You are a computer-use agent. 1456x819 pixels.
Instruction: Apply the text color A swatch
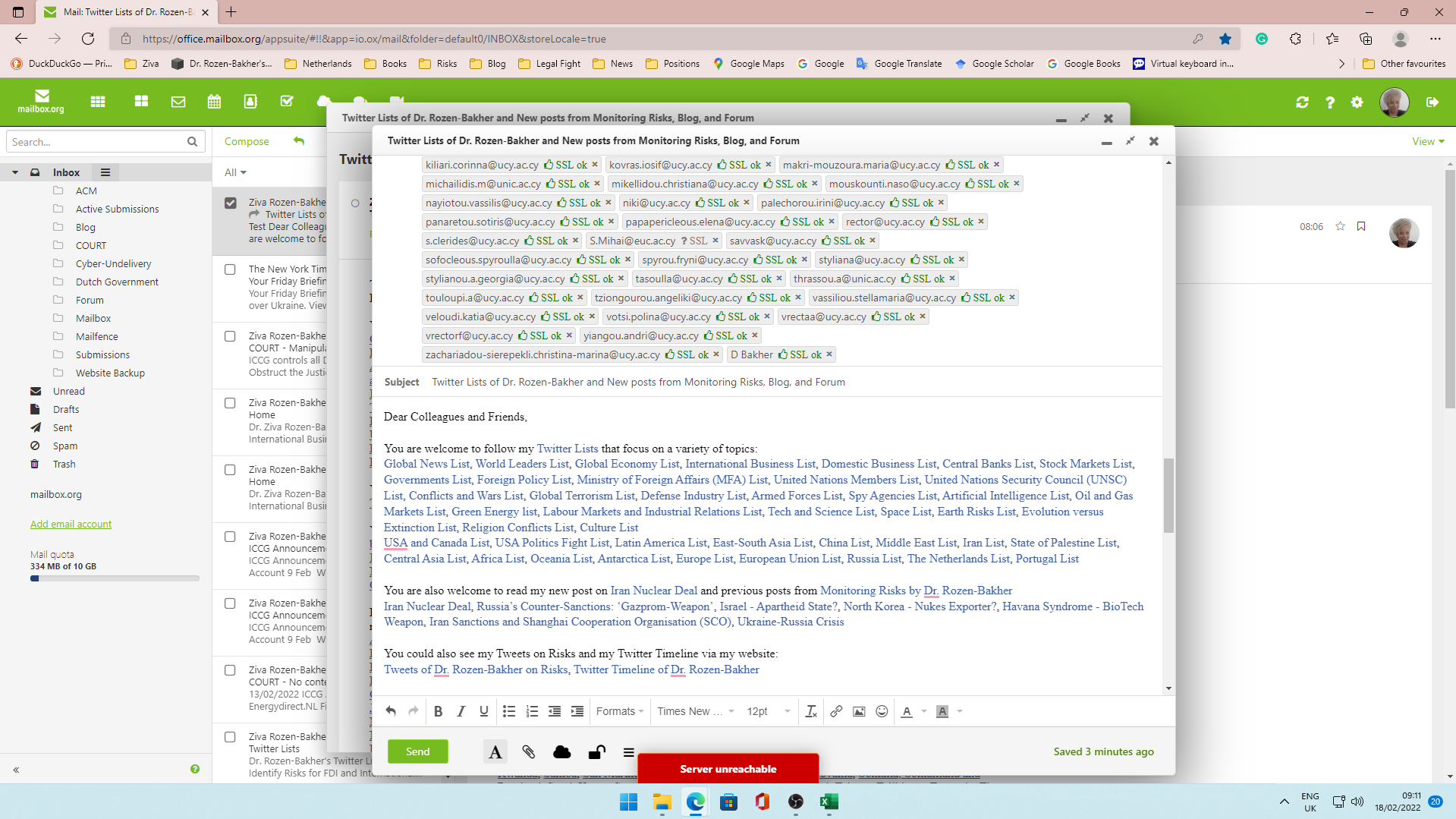(x=907, y=711)
